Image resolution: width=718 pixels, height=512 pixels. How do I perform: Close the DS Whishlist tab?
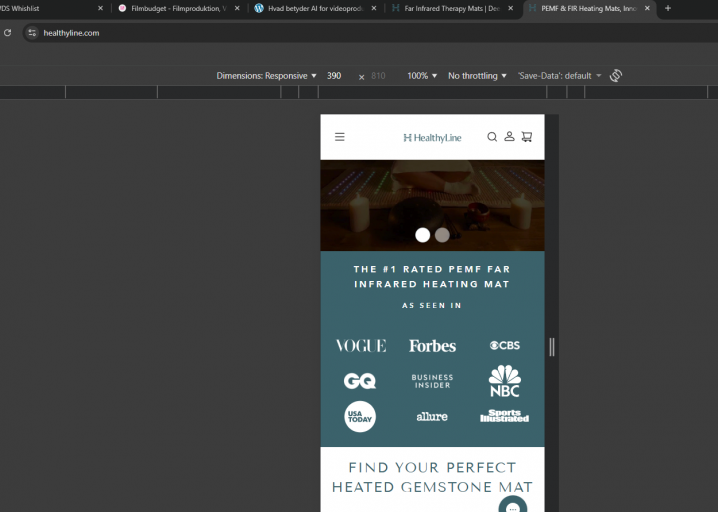click(100, 8)
